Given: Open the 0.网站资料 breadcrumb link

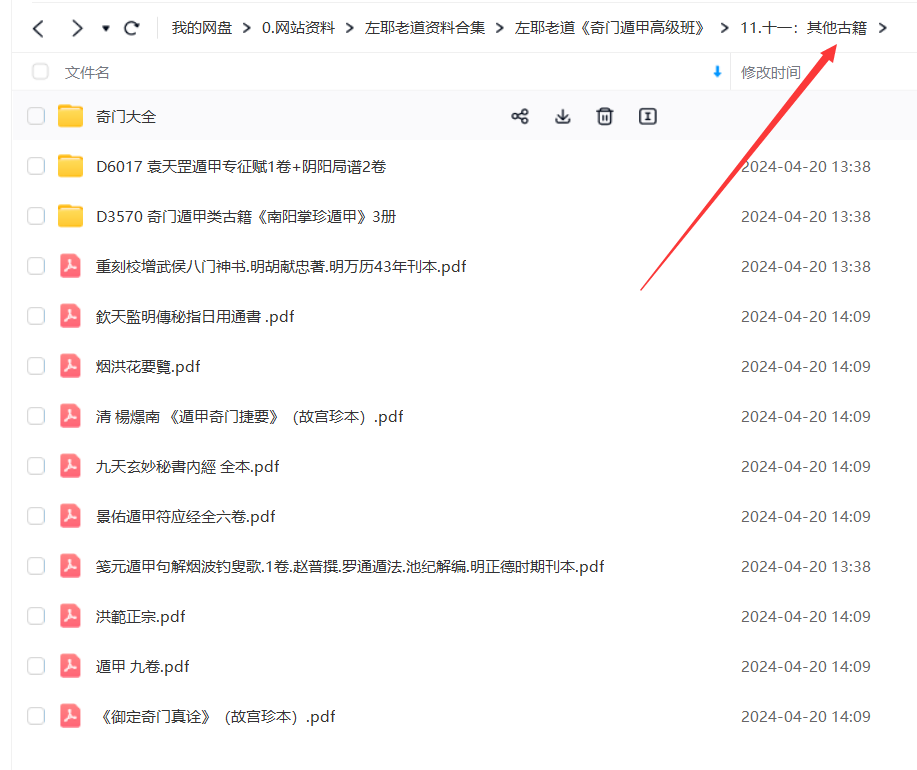Looking at the screenshot, I should point(300,28).
